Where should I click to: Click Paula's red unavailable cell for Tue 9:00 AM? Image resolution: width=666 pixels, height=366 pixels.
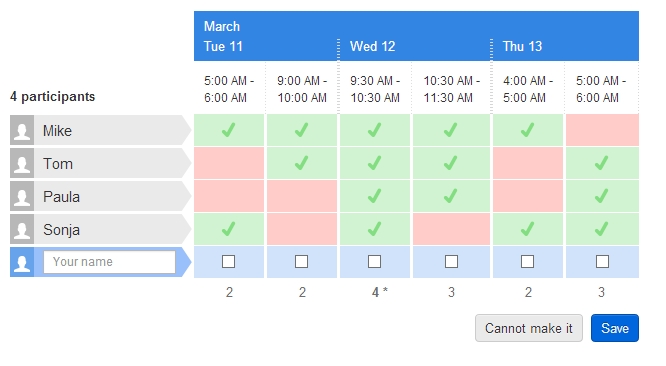click(302, 196)
